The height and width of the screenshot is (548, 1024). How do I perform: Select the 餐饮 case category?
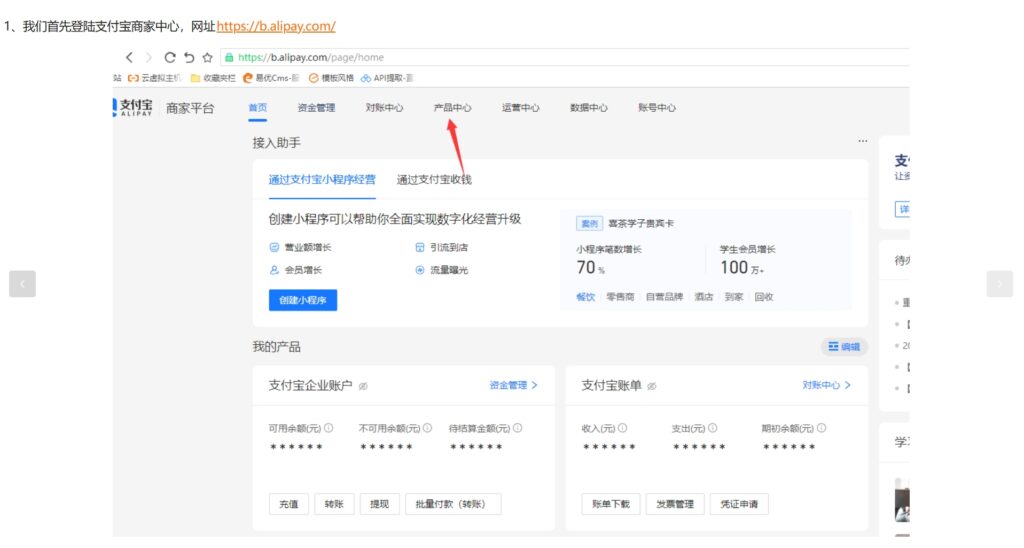pyautogui.click(x=586, y=297)
